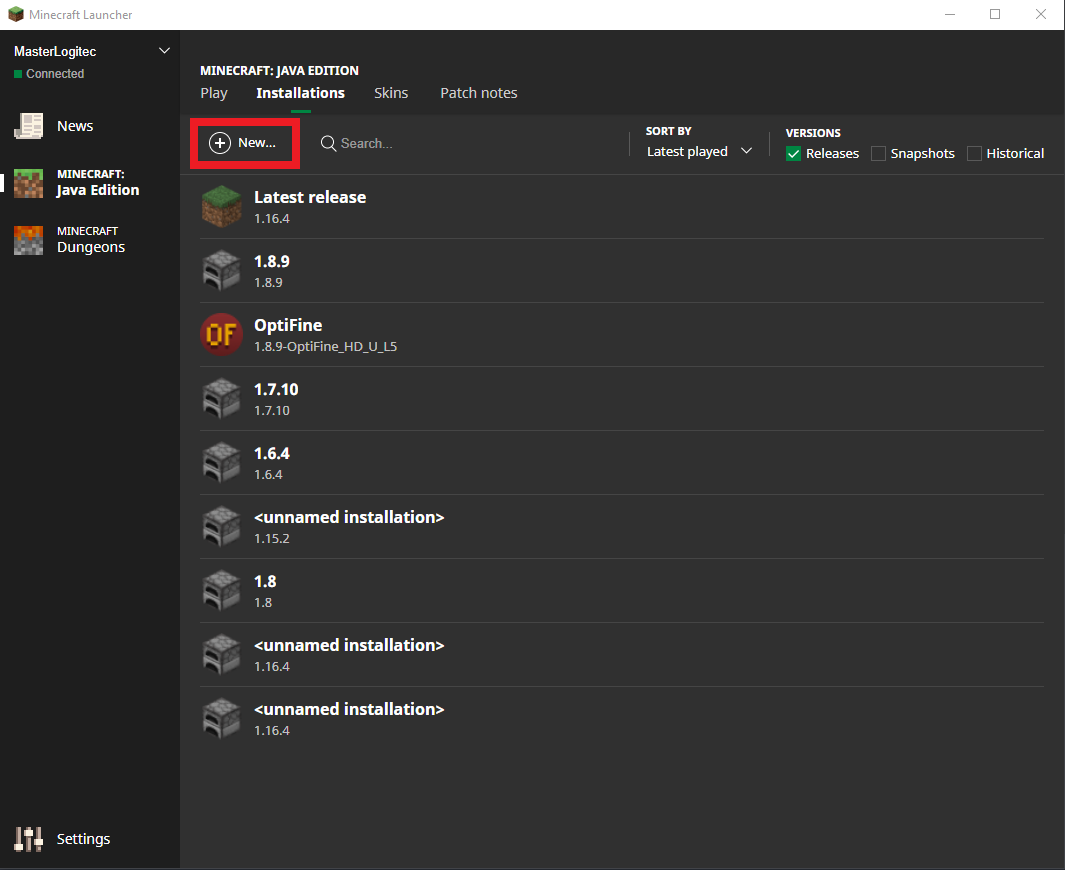Select the 1.7.10 installation name
Viewport: 1065px width, 870px height.
pos(276,390)
